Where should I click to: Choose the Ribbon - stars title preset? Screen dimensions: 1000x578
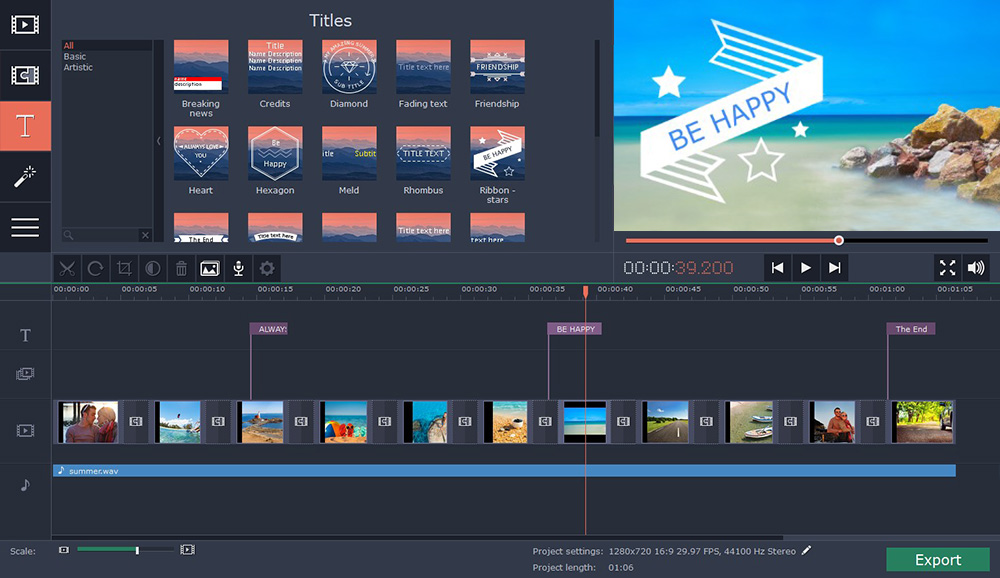click(x=497, y=153)
